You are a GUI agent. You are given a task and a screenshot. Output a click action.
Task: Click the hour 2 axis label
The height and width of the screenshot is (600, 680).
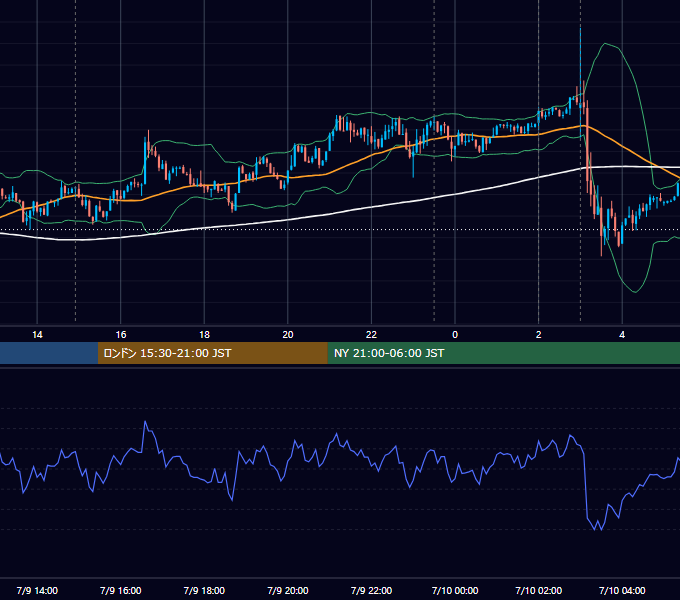coord(539,335)
